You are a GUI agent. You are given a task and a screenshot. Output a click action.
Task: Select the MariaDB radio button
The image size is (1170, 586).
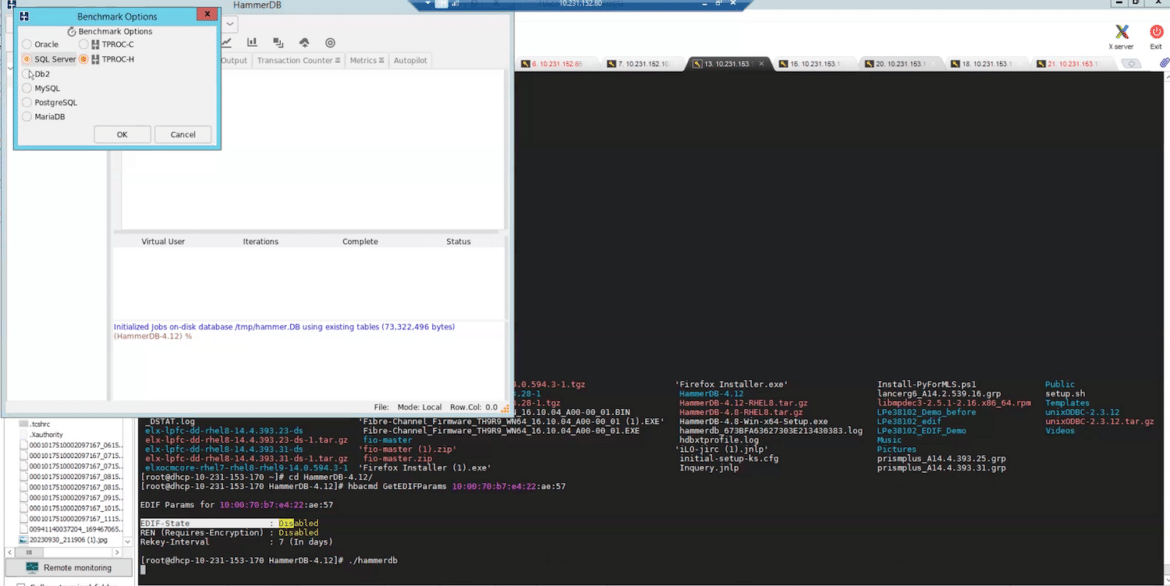27,116
